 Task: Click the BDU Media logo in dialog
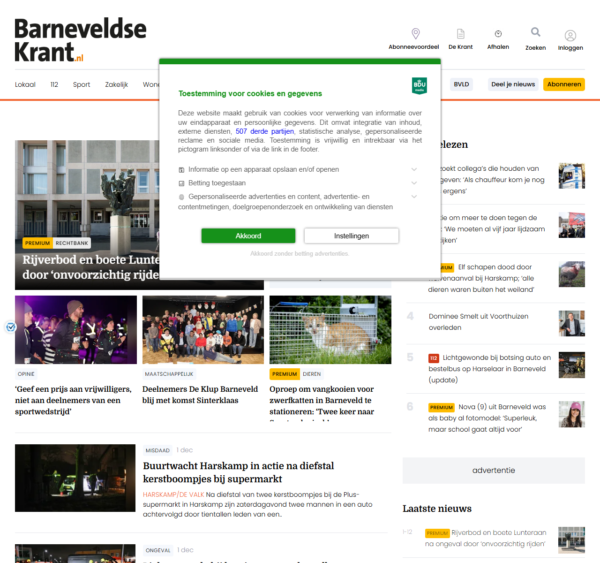tap(419, 85)
